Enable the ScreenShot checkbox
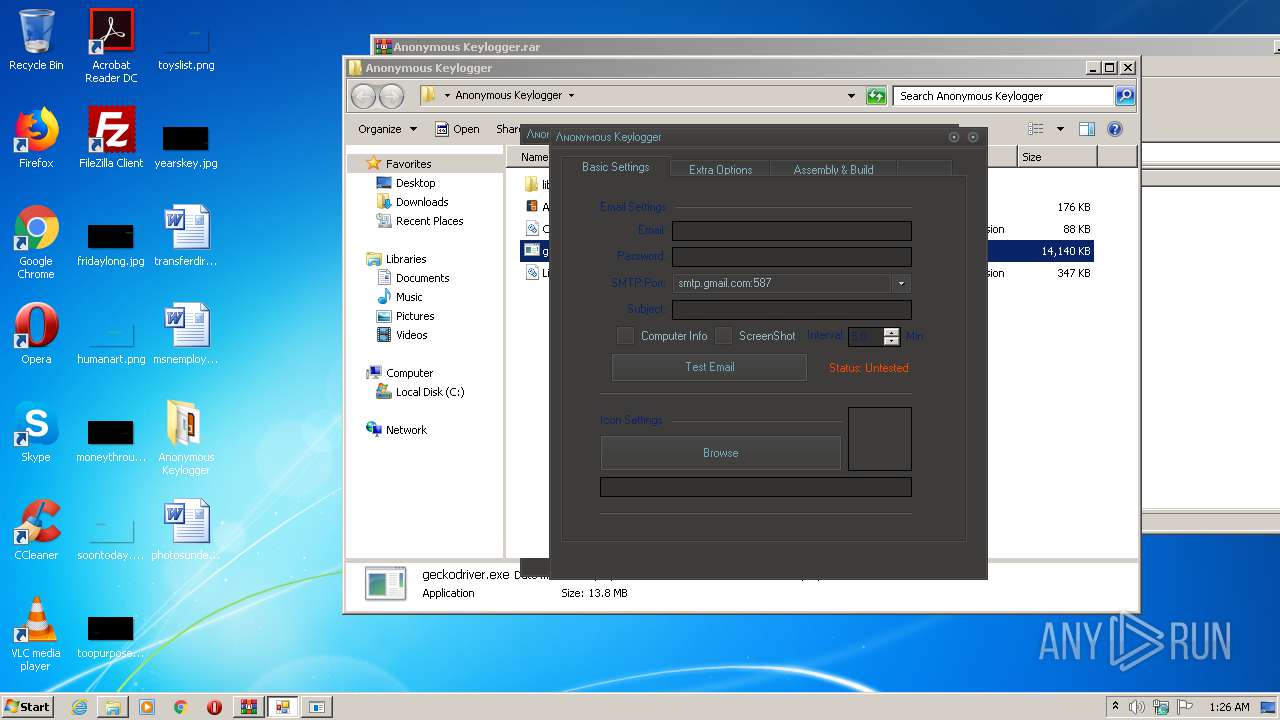 point(723,336)
